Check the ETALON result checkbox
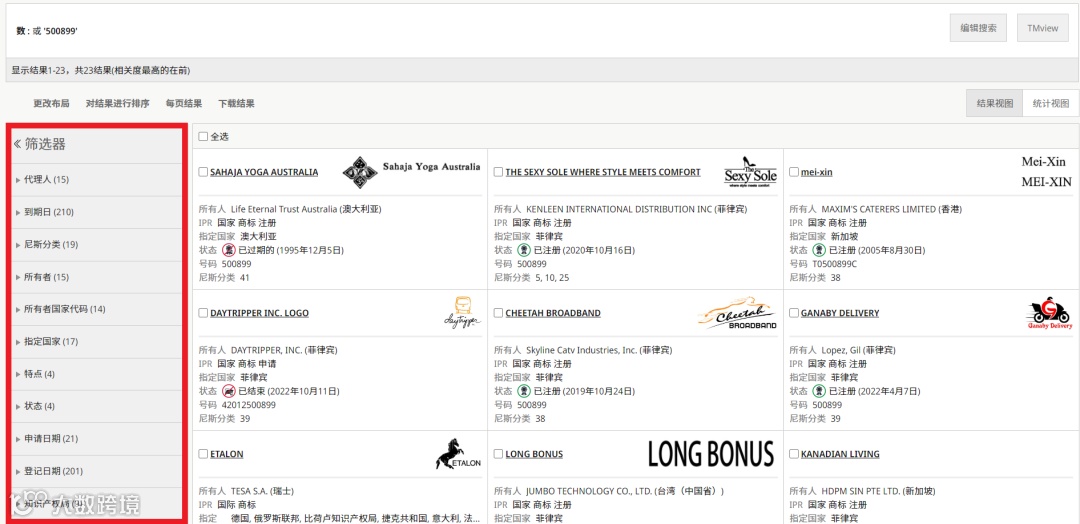The image size is (1080, 524). pos(203,454)
